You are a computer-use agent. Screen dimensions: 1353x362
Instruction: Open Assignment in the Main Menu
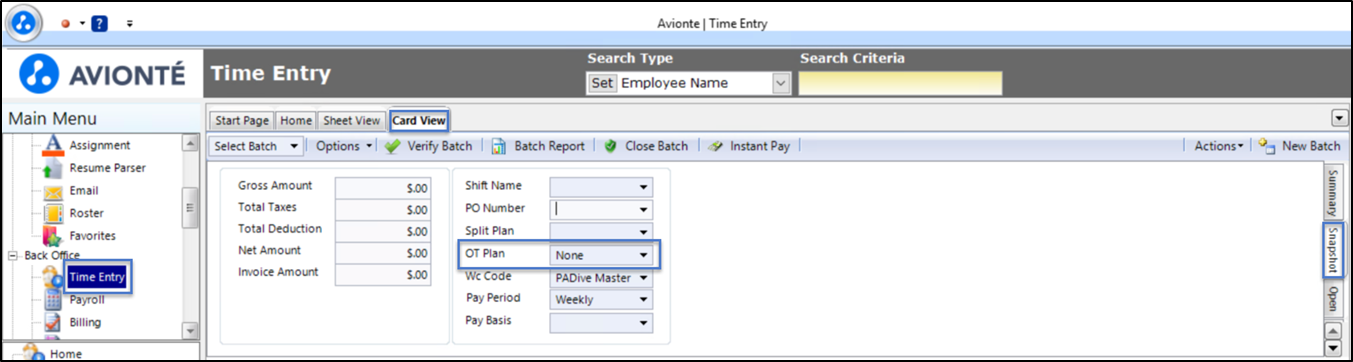[100, 146]
